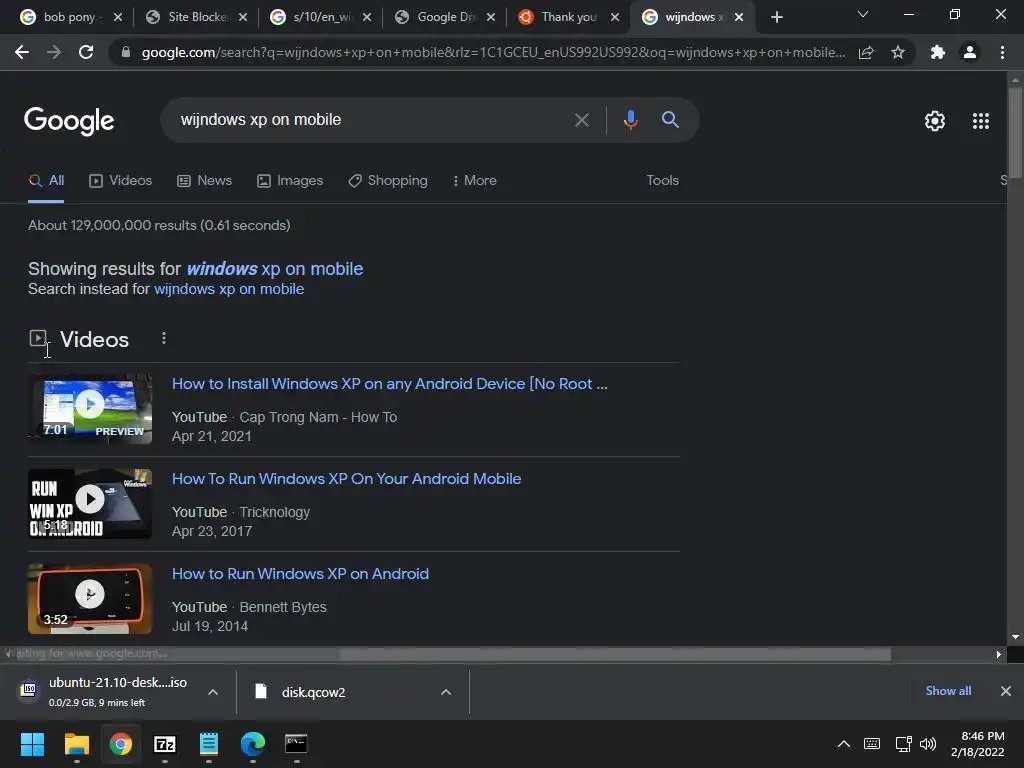Submit search with magnifier icon

(670, 120)
